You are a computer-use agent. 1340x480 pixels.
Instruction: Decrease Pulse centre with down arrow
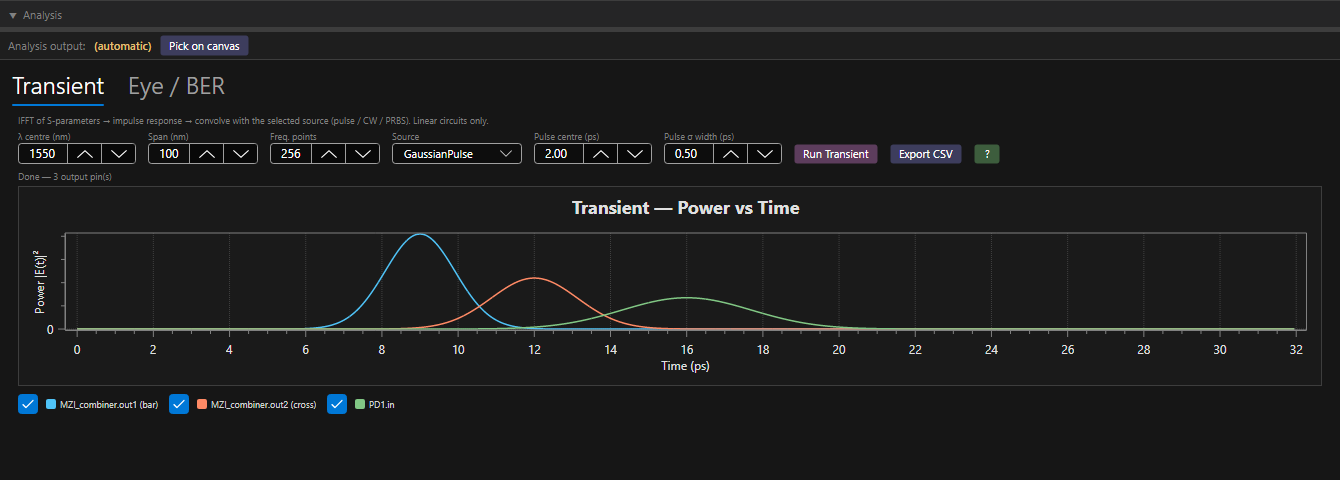coord(634,154)
